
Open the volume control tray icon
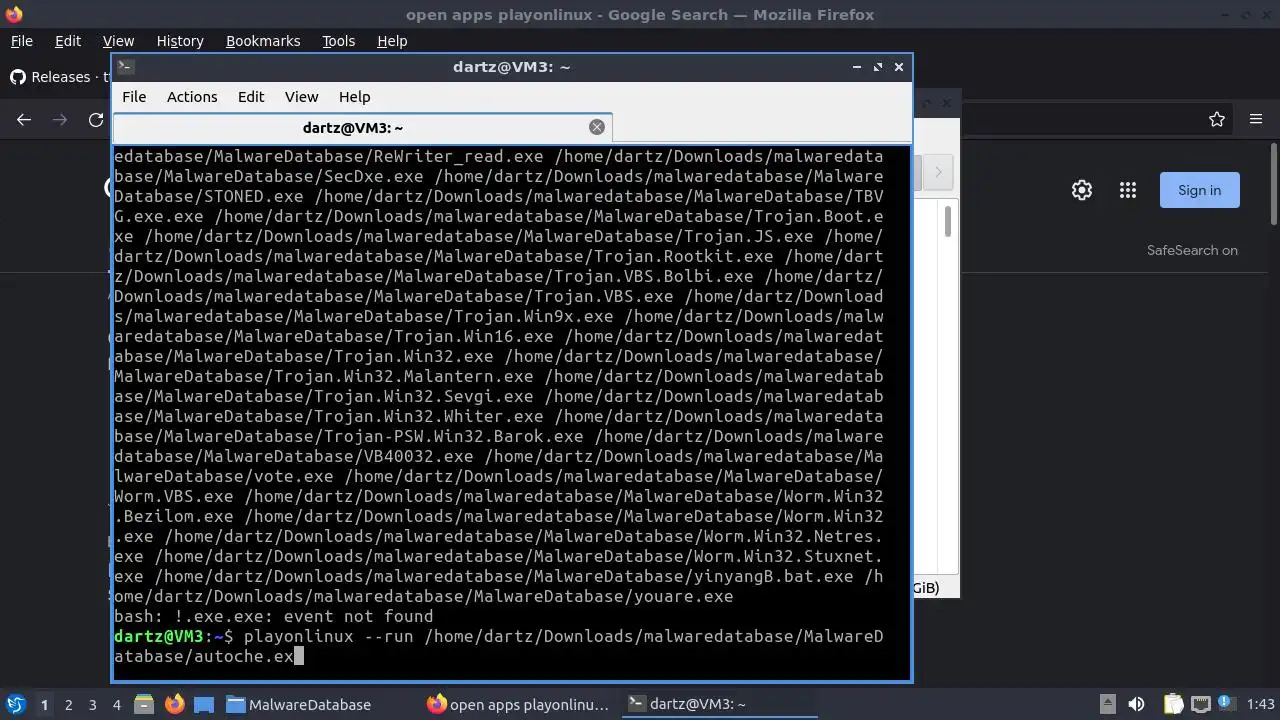tap(1136, 704)
